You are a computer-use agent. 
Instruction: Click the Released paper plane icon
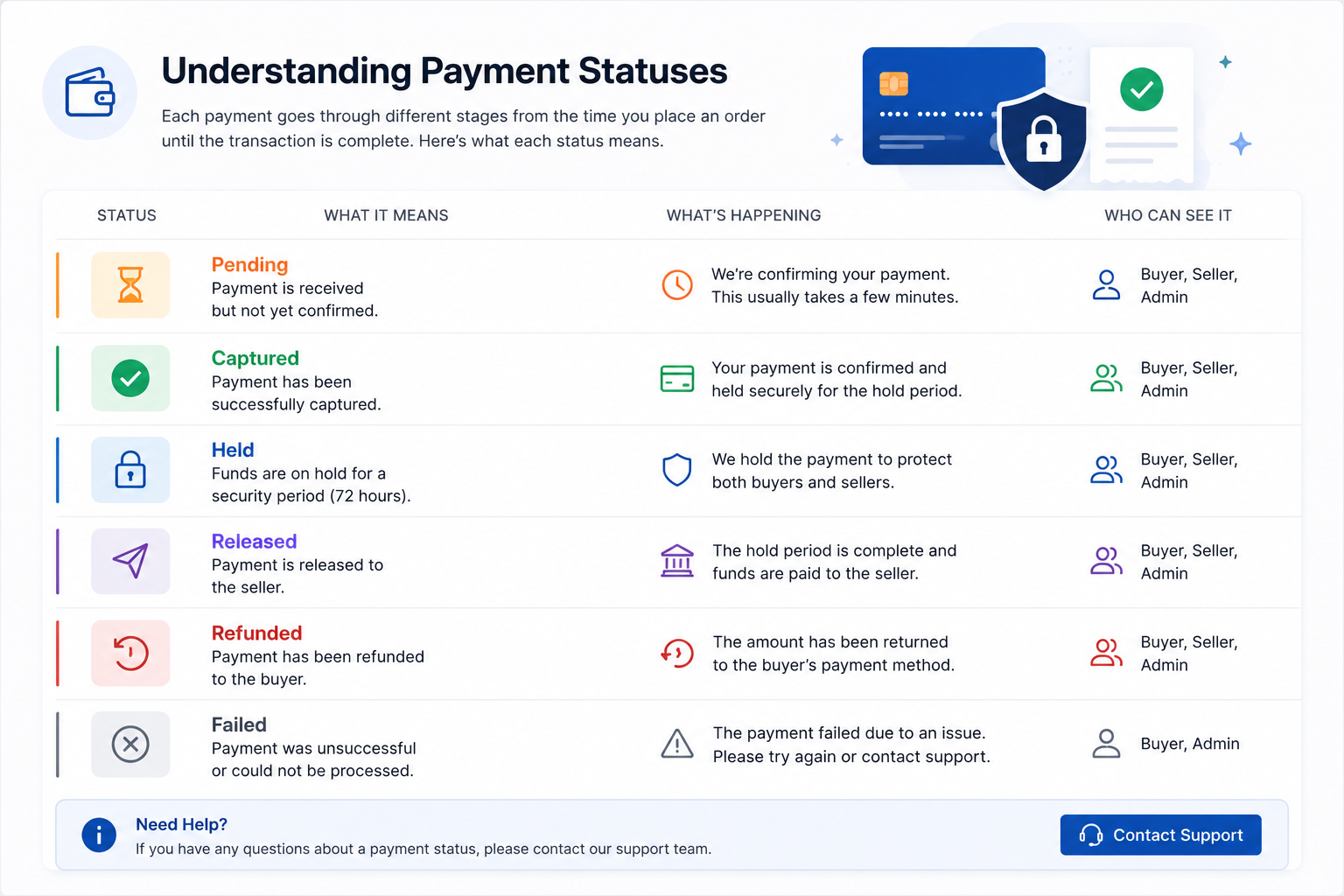(x=130, y=561)
